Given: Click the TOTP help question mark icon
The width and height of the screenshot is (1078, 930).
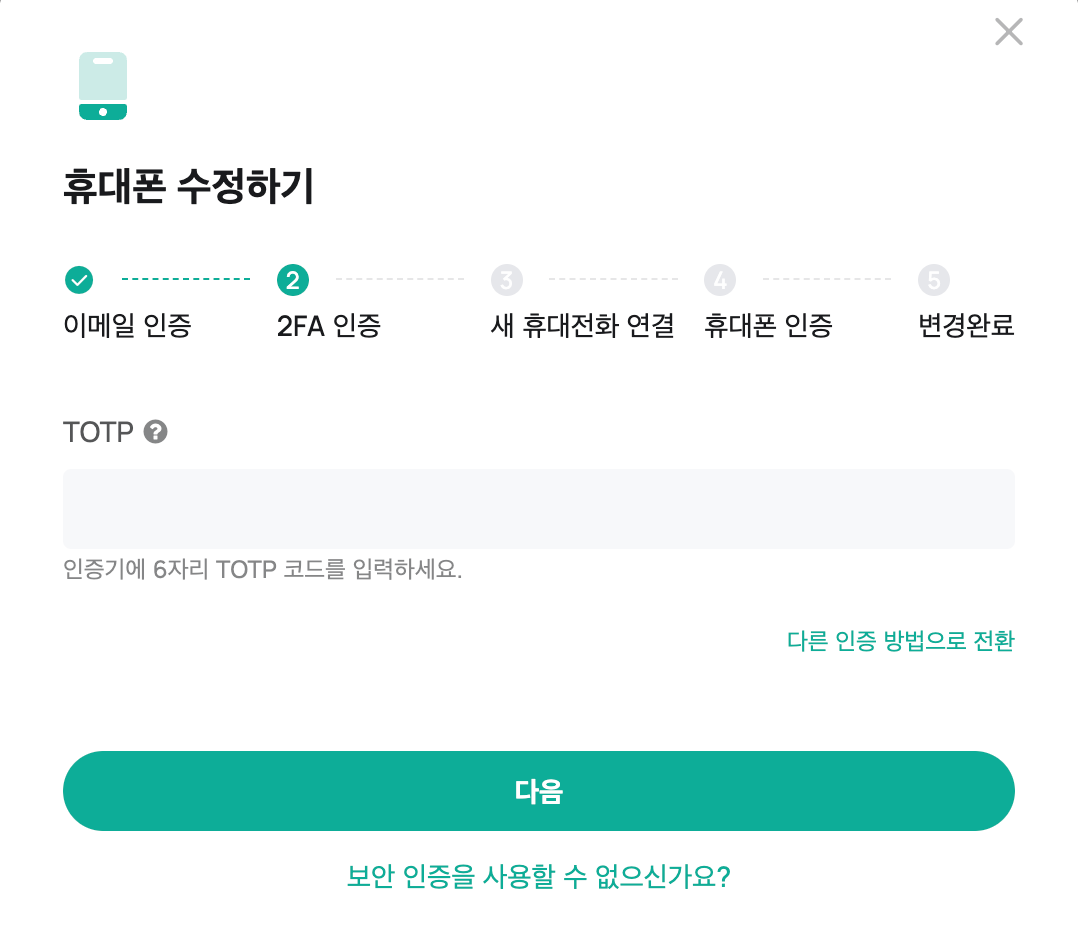Looking at the screenshot, I should click(155, 432).
